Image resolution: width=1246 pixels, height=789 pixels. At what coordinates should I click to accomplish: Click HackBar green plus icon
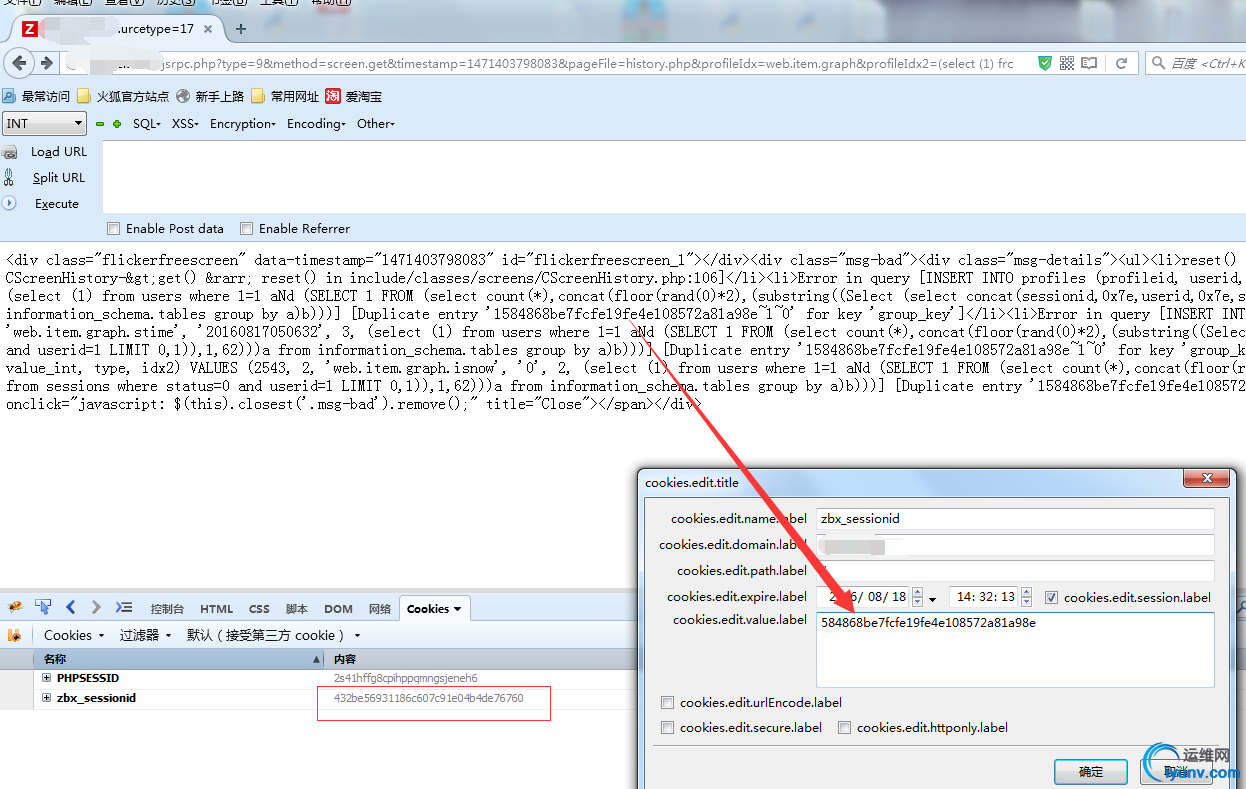(x=117, y=124)
